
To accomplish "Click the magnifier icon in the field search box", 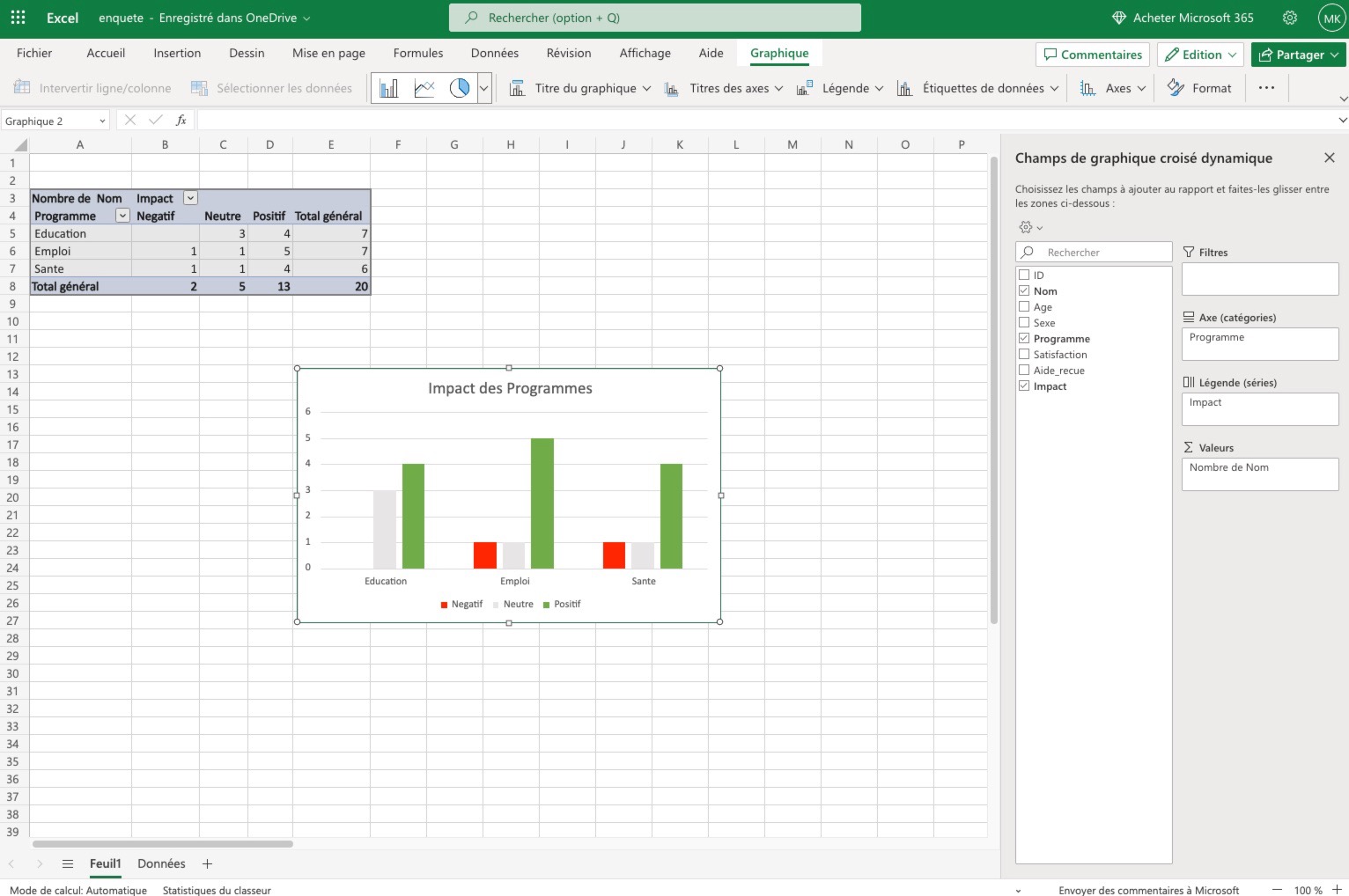I will [x=1028, y=252].
